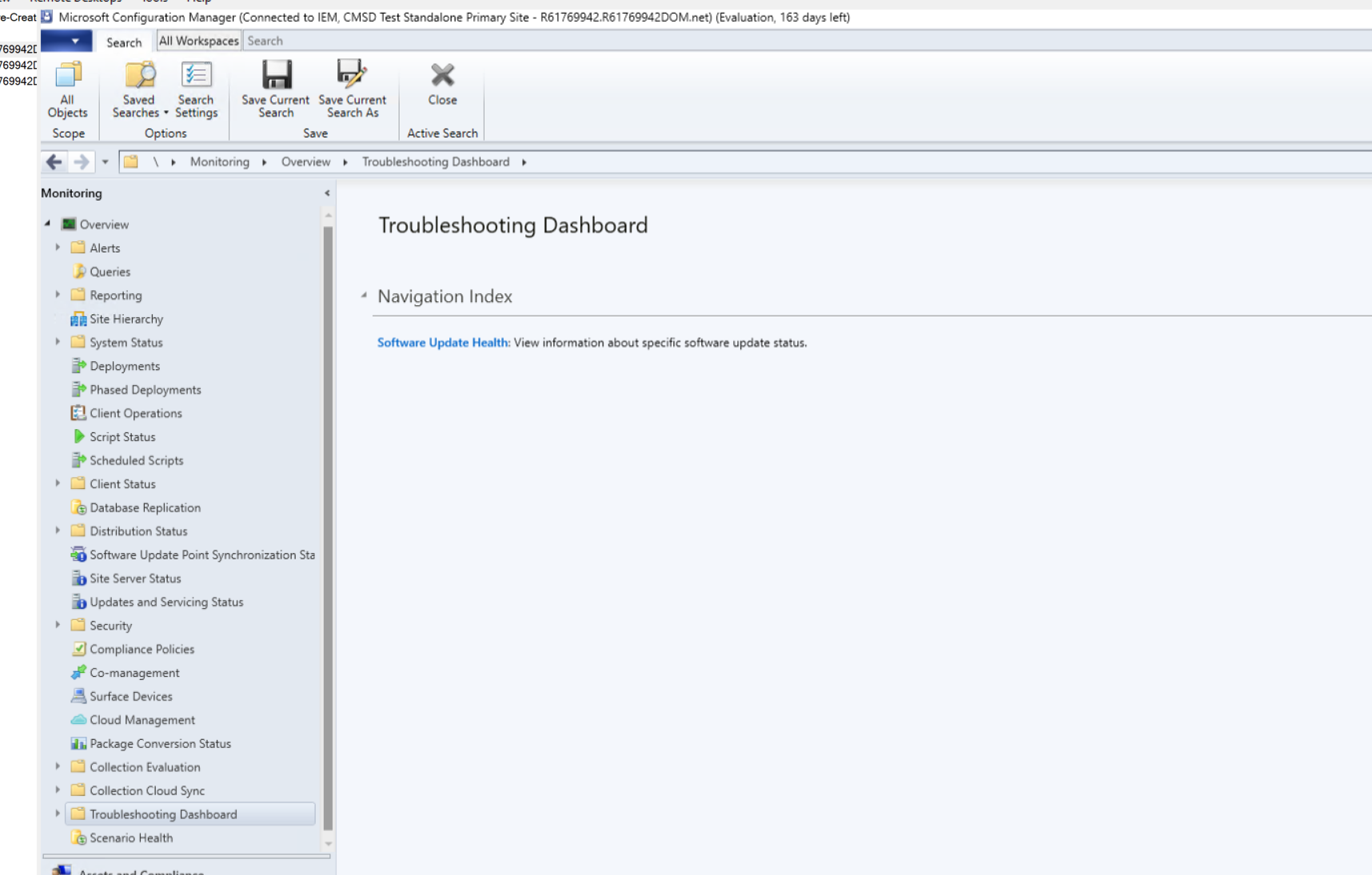Open the blue application menu dropdown
This screenshot has height=875, width=1372.
point(66,41)
